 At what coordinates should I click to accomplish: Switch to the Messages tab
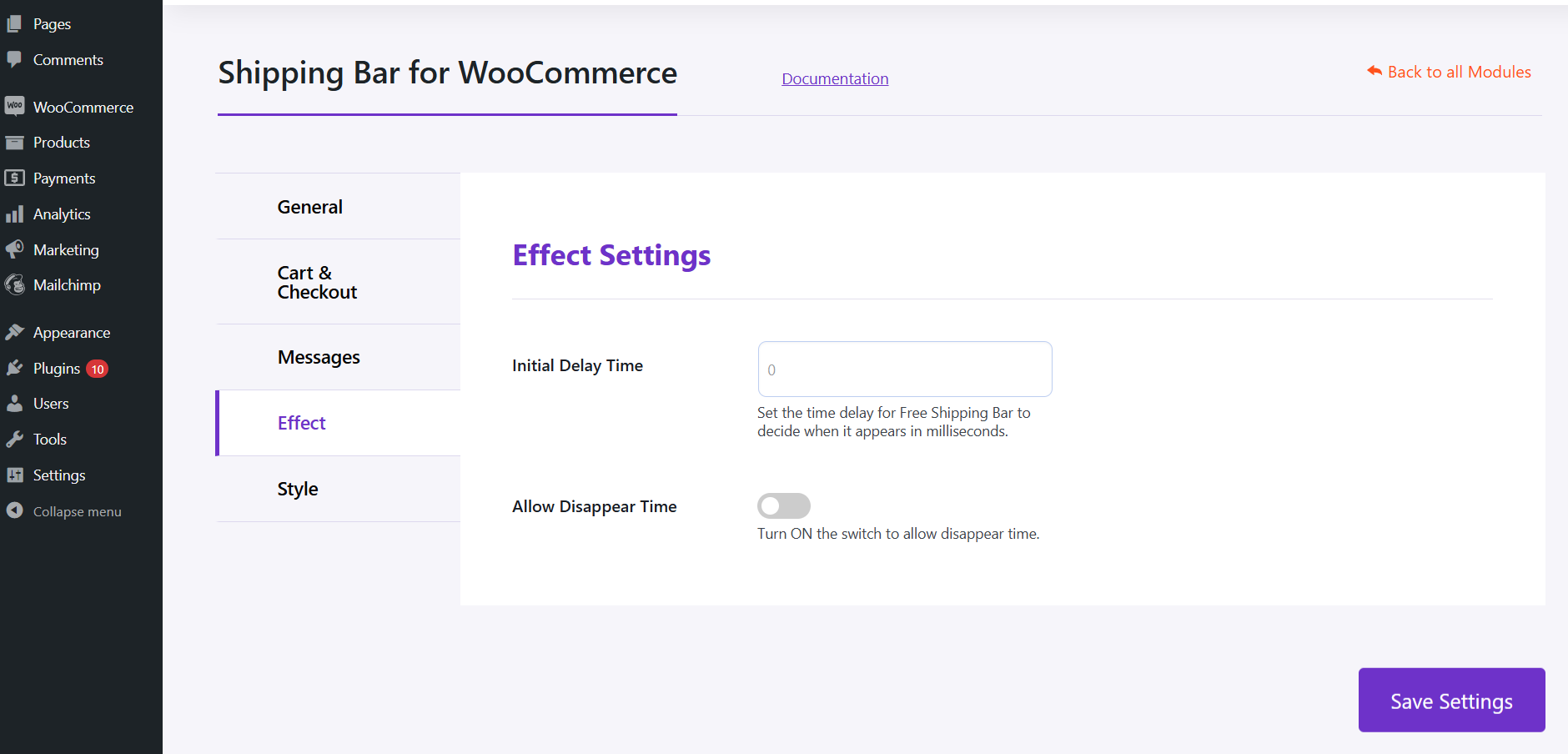tap(319, 357)
